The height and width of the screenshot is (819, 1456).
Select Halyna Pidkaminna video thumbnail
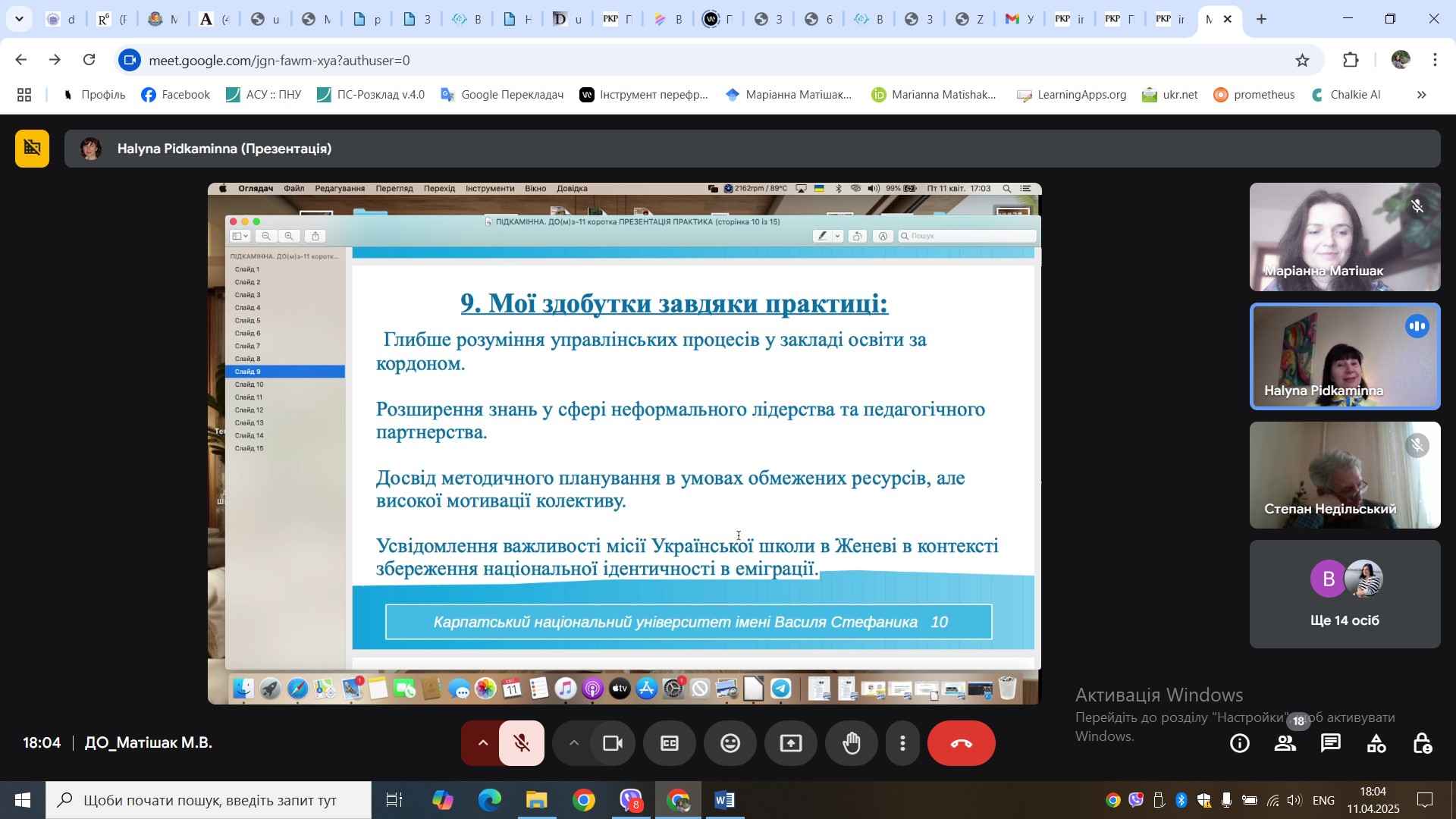click(1345, 356)
